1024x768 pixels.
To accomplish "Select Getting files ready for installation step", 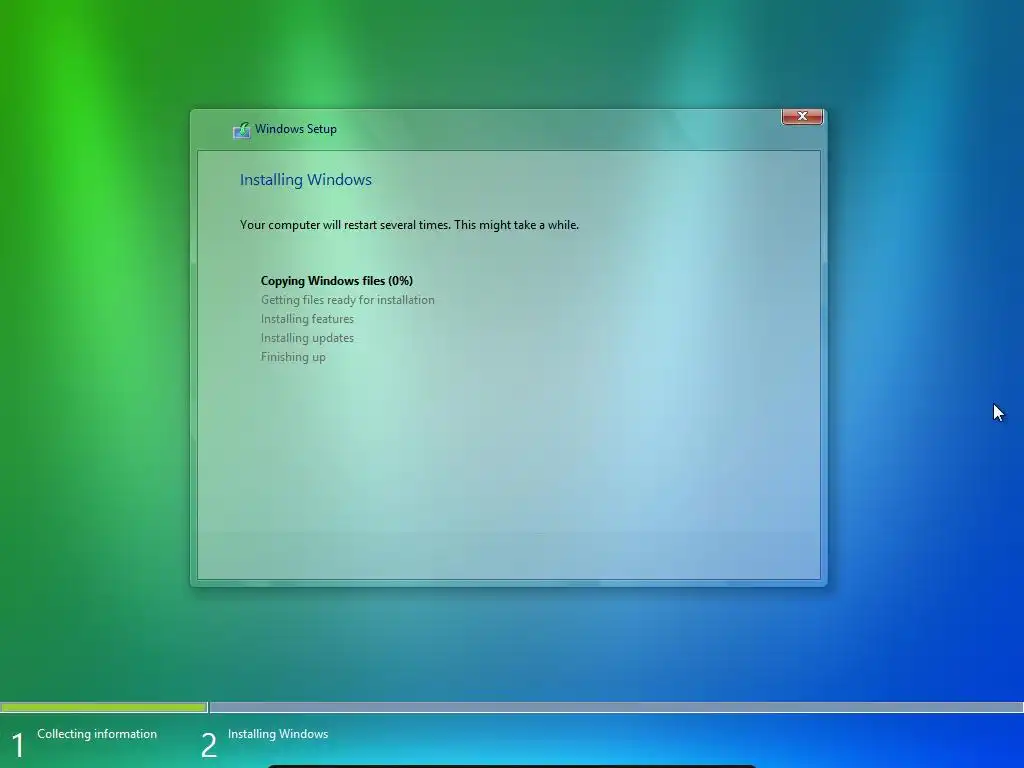I will (x=347, y=300).
